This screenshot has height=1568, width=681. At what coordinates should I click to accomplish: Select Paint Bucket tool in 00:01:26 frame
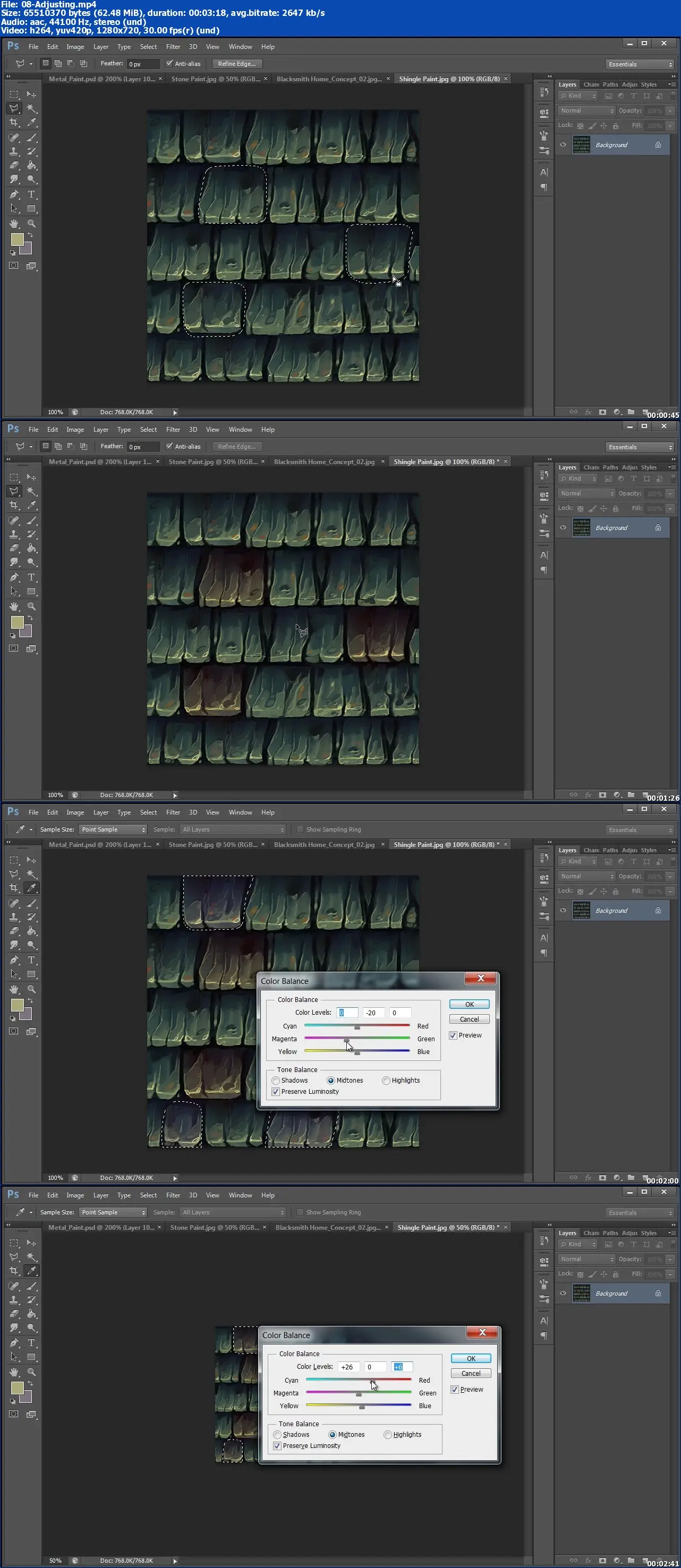pos(31,549)
